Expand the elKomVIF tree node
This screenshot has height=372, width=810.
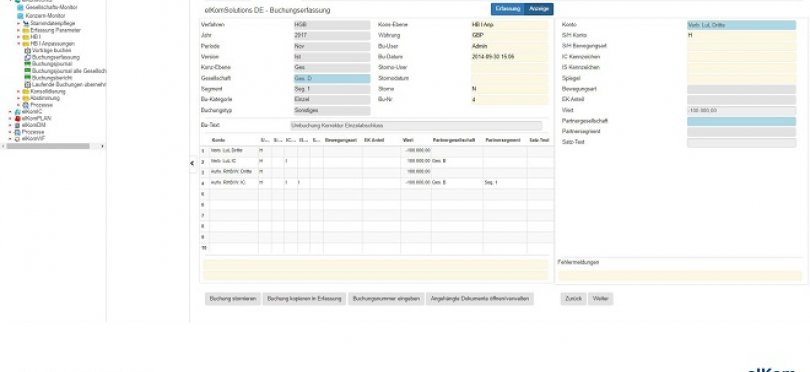point(10,138)
